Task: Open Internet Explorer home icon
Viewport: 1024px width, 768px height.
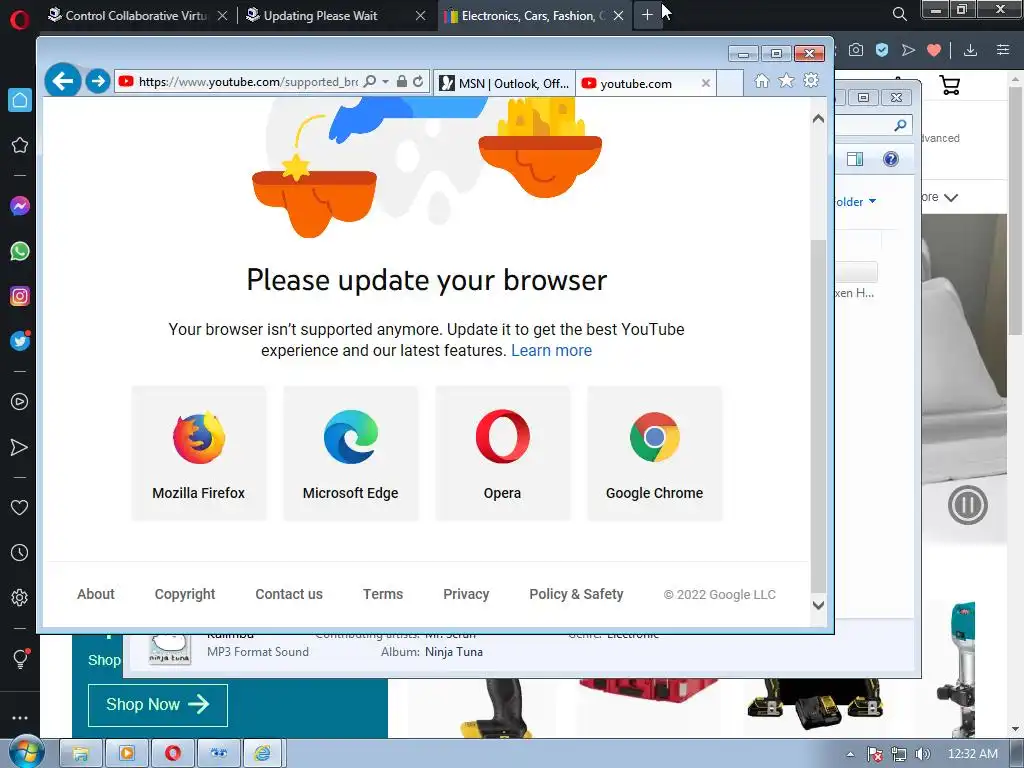Action: tap(761, 81)
